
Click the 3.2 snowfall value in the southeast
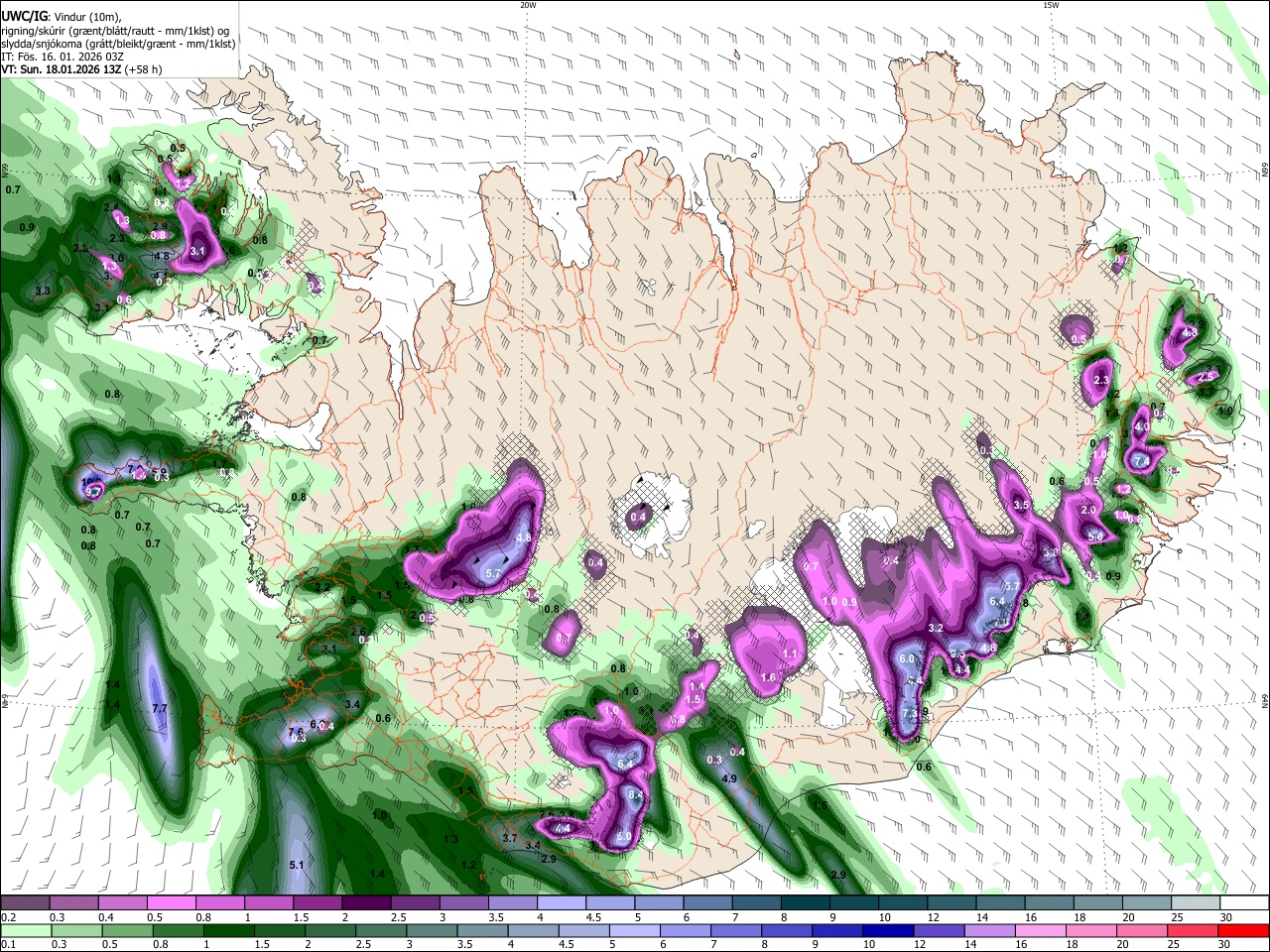click(936, 629)
